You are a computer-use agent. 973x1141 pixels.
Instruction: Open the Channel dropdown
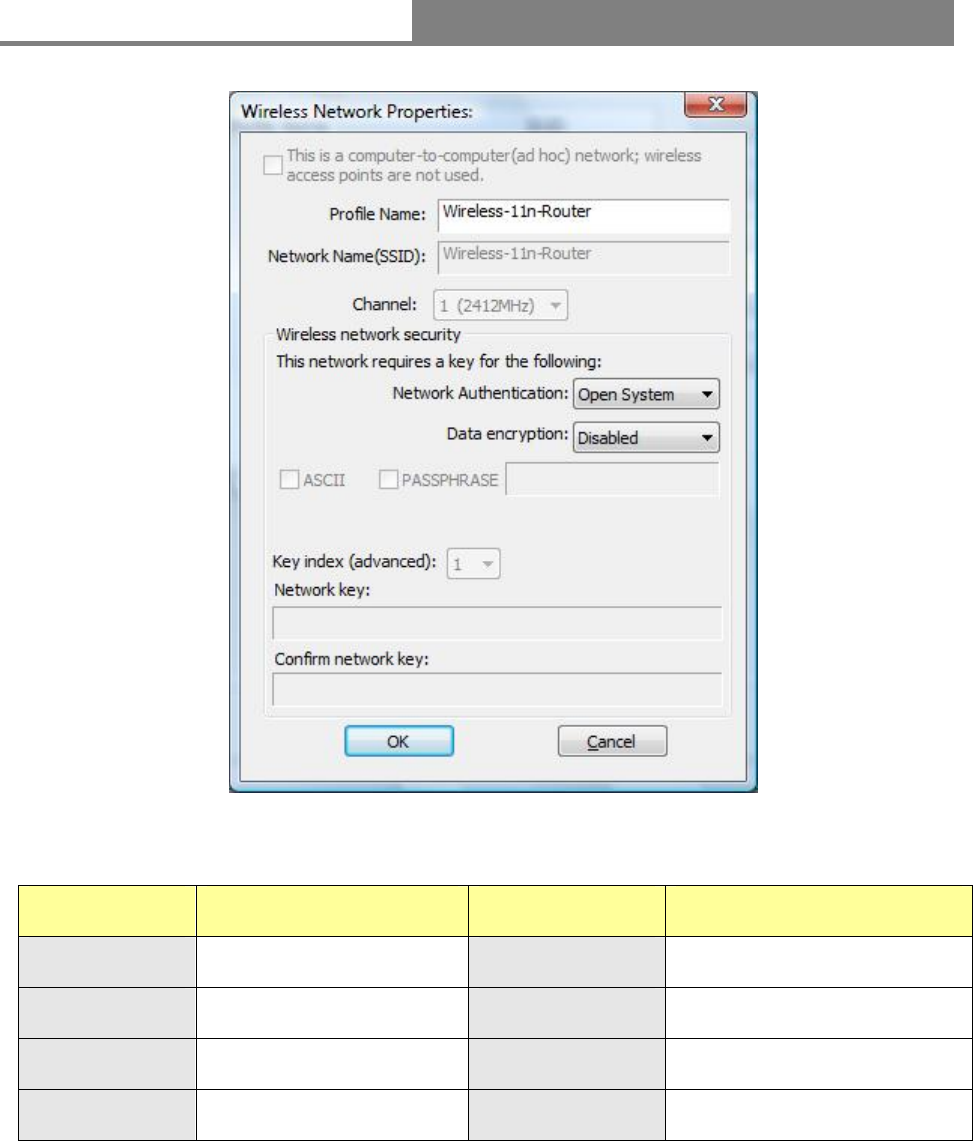point(501,306)
